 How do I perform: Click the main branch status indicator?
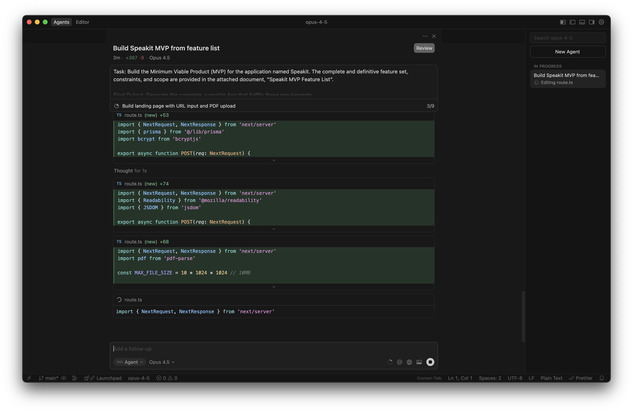(x=48, y=378)
